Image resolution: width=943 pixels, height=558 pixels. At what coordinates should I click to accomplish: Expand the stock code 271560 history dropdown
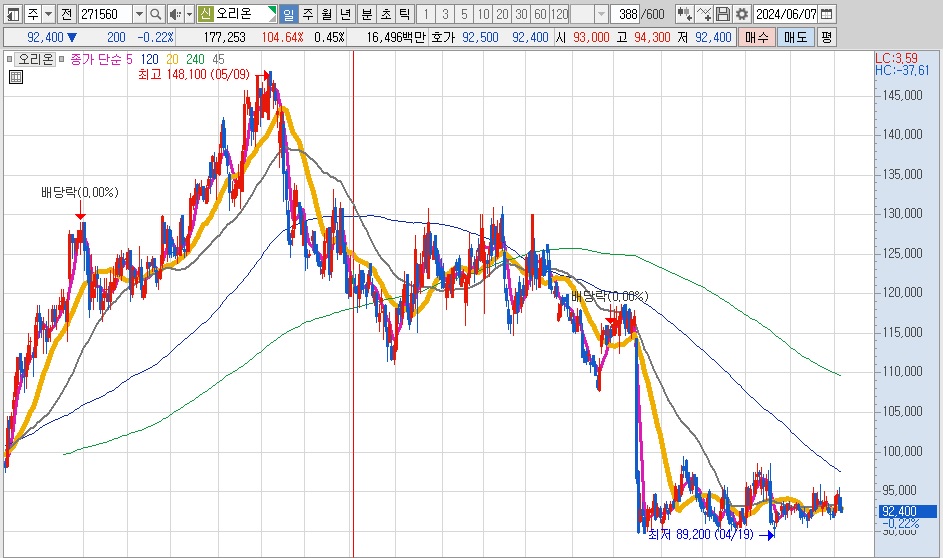click(x=139, y=14)
